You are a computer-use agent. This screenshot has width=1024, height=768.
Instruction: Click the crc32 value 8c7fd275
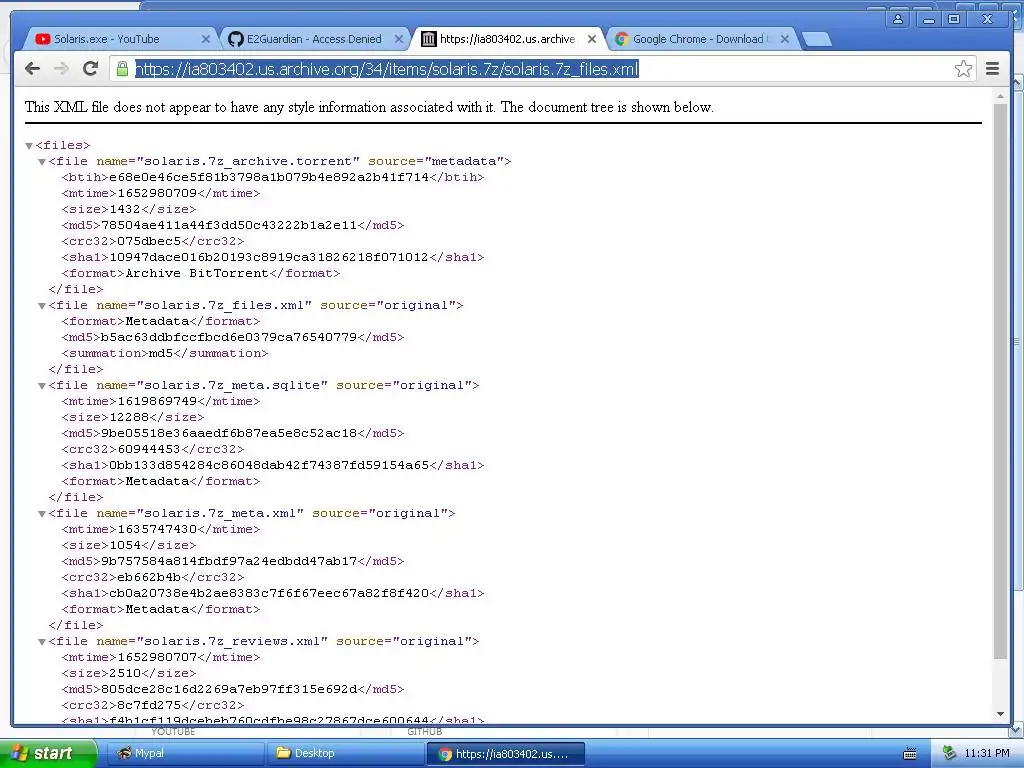[x=149, y=705]
